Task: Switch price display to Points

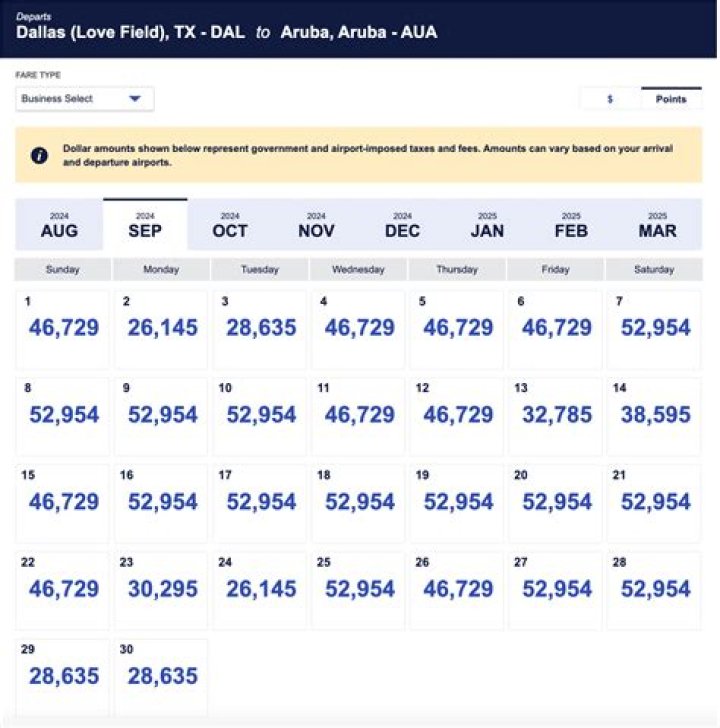Action: point(671,99)
